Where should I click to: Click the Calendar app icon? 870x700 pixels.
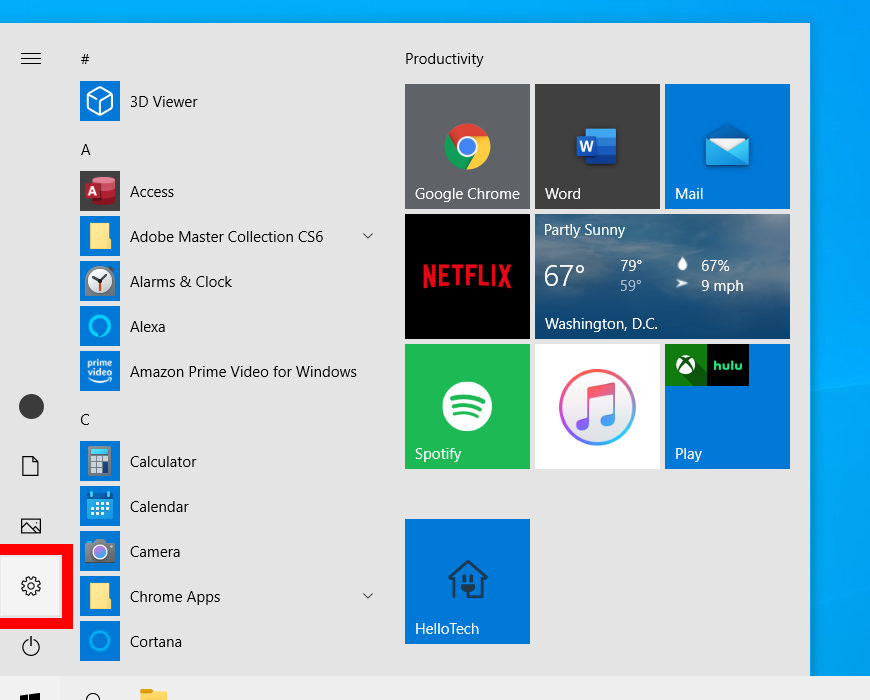[100, 506]
